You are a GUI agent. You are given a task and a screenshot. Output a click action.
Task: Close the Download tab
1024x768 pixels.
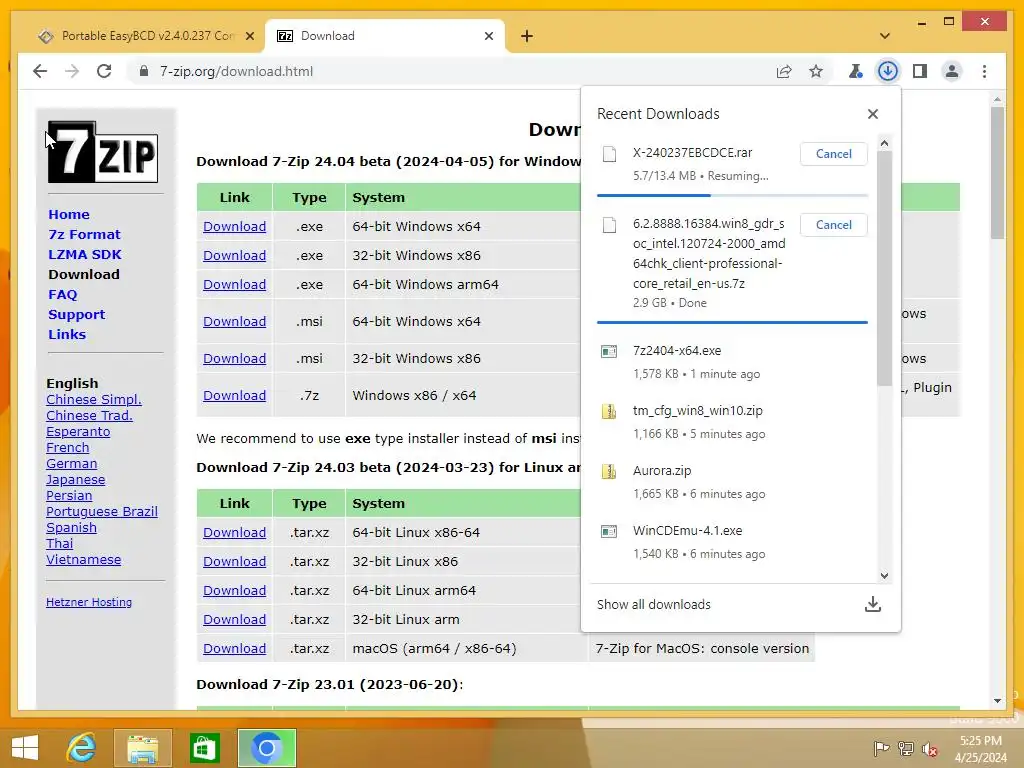(488, 36)
